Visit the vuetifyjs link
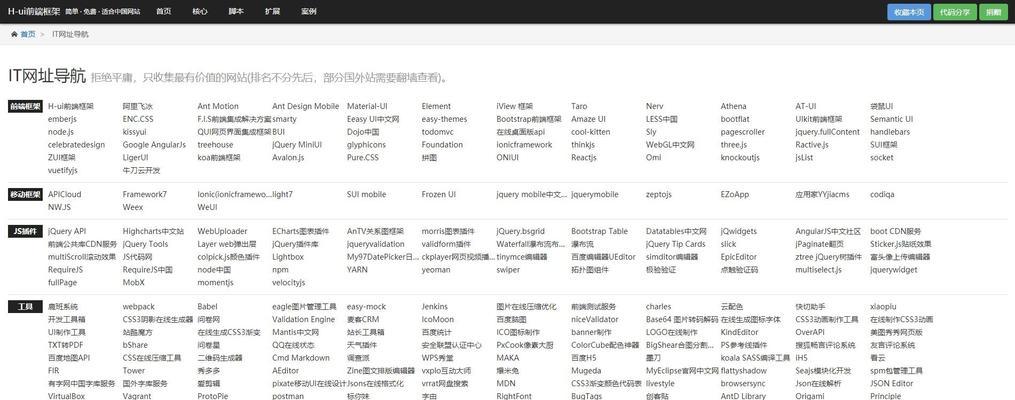 63,170
